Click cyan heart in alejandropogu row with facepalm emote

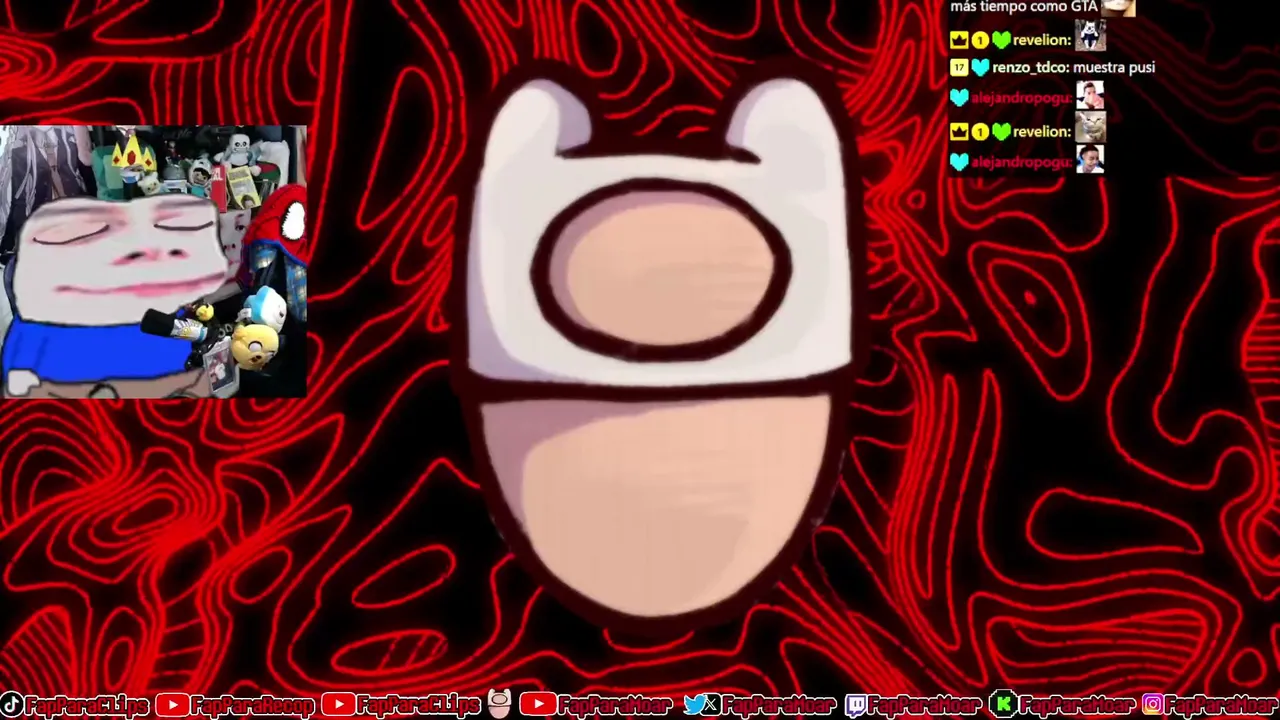pyautogui.click(x=960, y=98)
